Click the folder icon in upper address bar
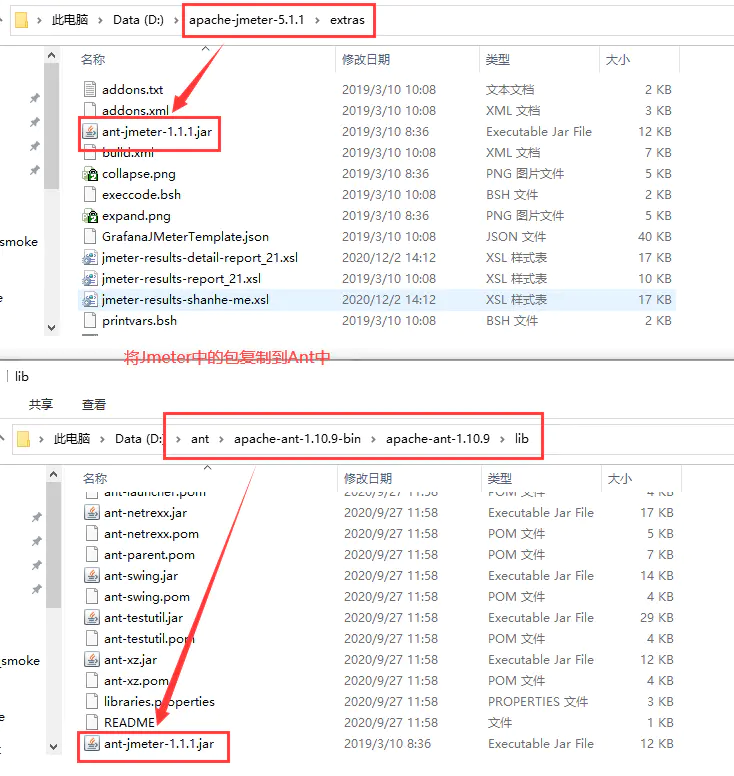This screenshot has height=776, width=734. tap(21, 20)
